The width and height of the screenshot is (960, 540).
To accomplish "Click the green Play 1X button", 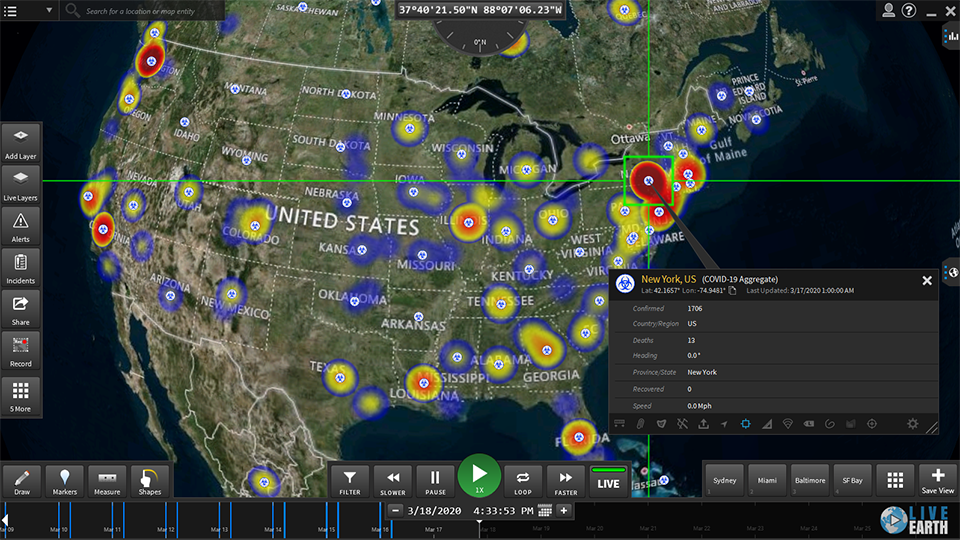I will click(479, 476).
